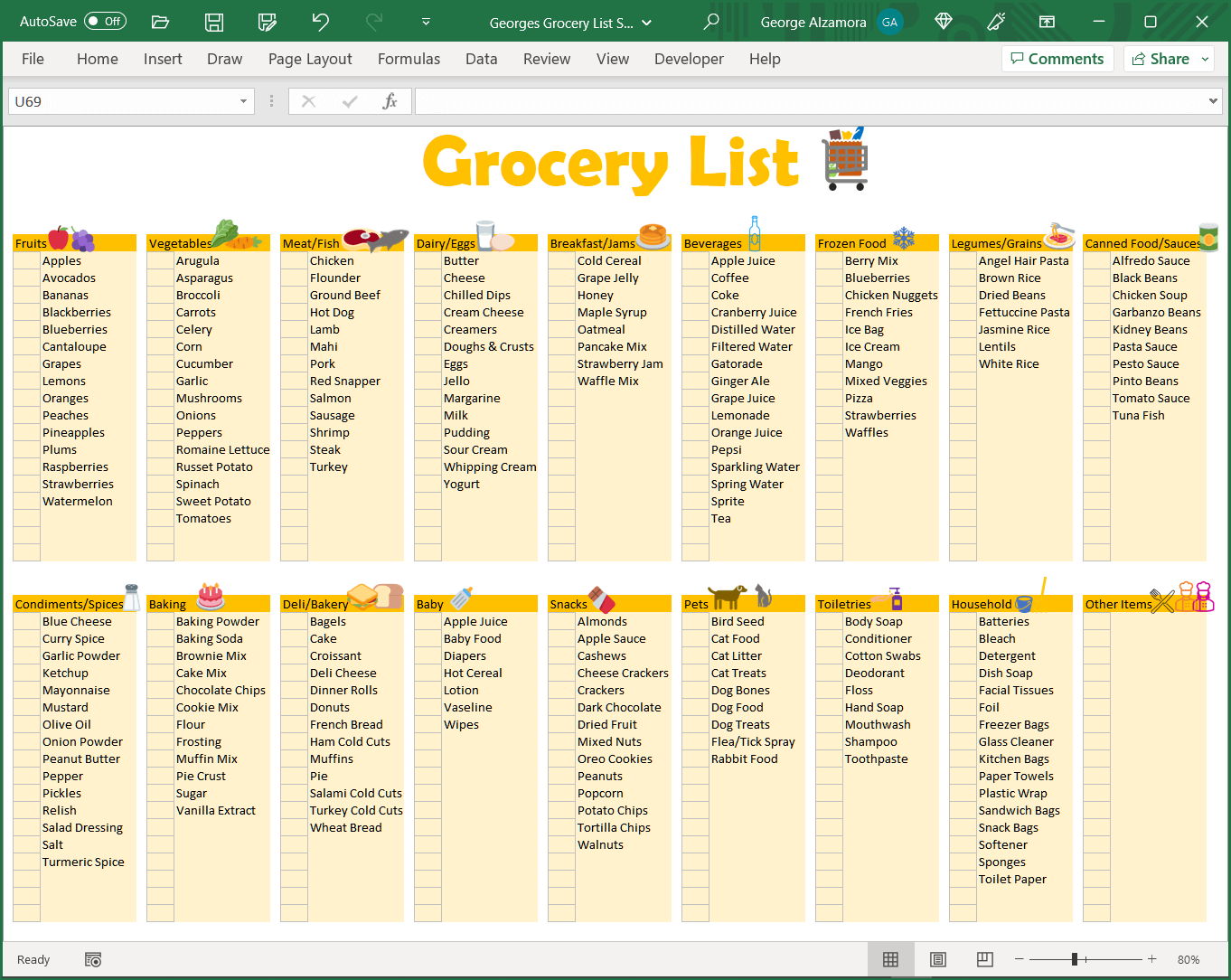
Task: Click the Undo arrow icon
Action: pos(321,23)
